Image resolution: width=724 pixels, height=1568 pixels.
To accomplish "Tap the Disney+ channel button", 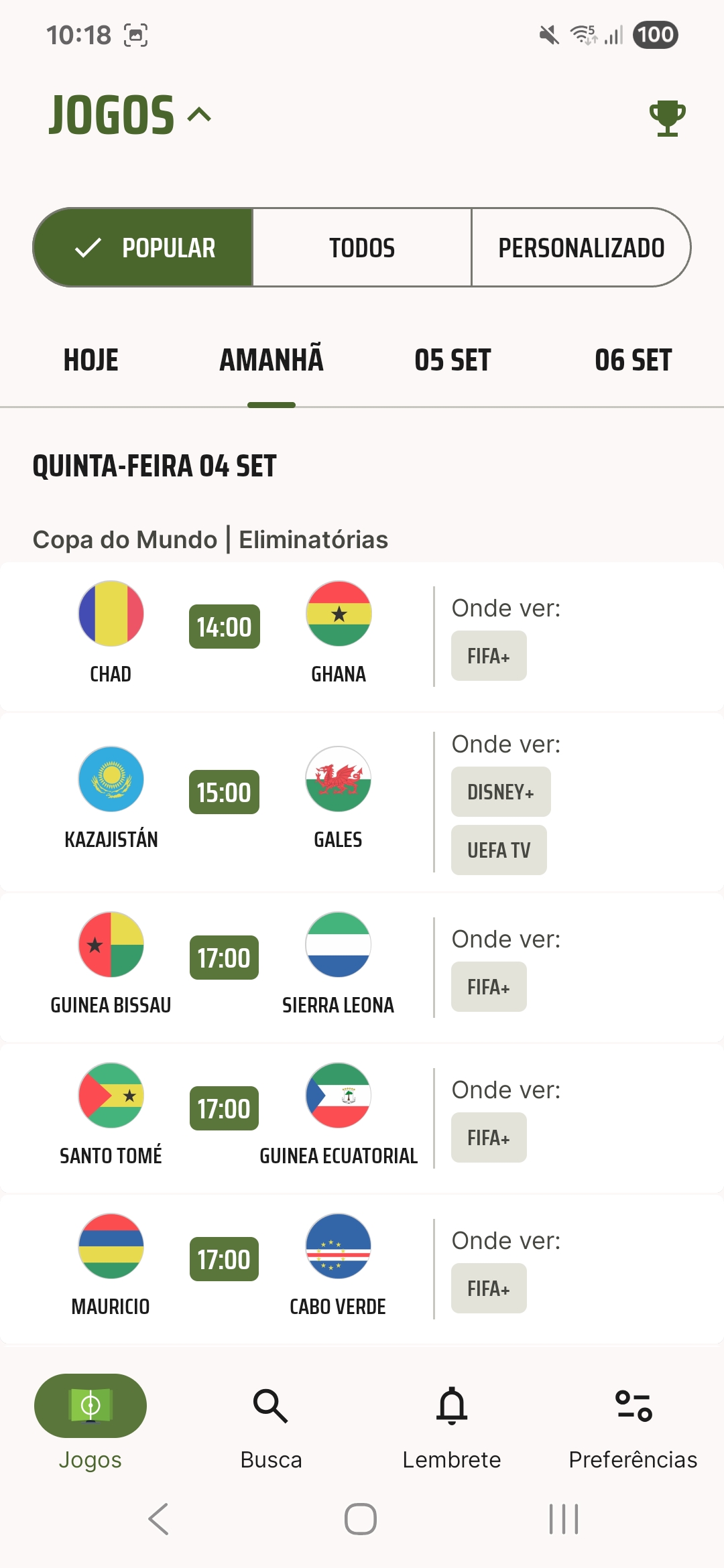I will (501, 792).
